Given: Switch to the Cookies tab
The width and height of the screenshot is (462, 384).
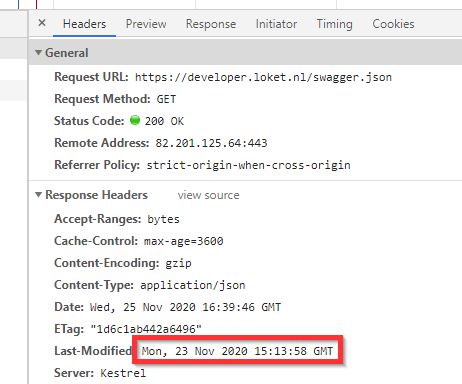Looking at the screenshot, I should point(393,24).
